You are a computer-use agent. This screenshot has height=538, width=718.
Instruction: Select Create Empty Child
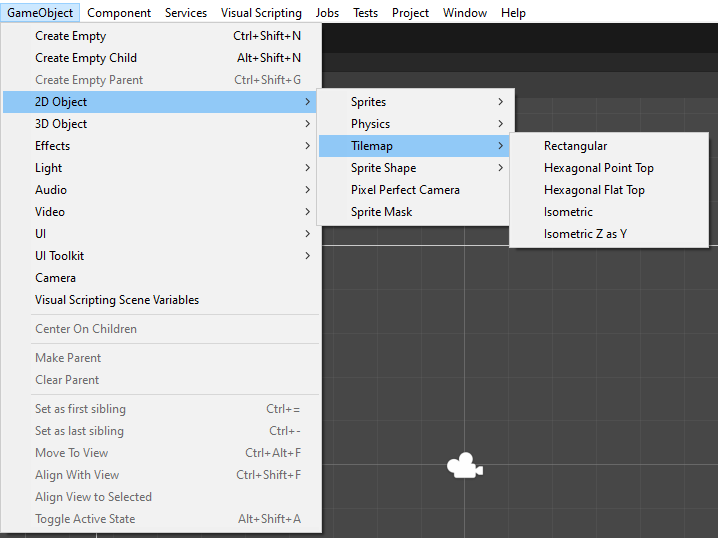(x=159, y=58)
